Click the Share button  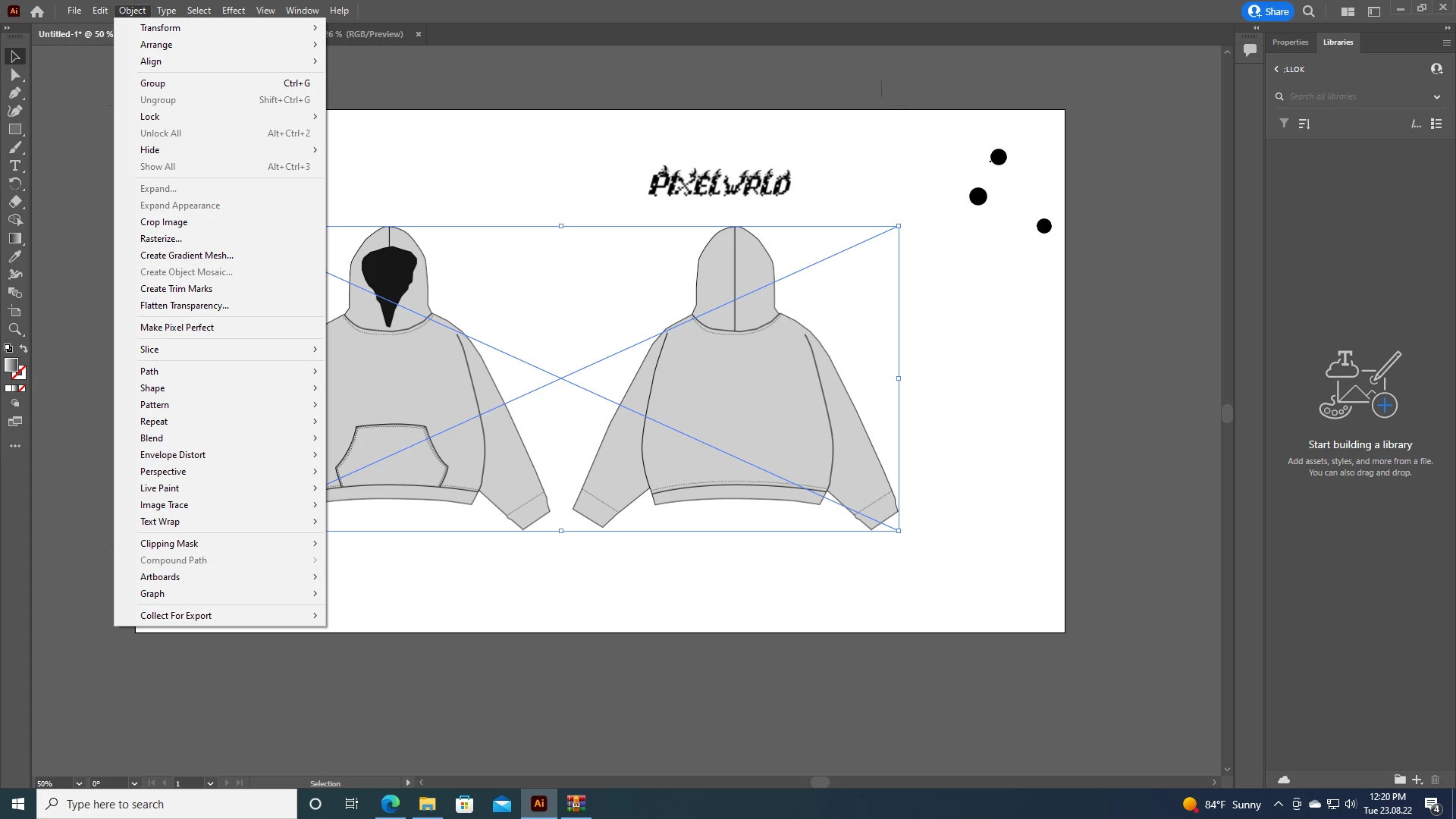coord(1269,11)
